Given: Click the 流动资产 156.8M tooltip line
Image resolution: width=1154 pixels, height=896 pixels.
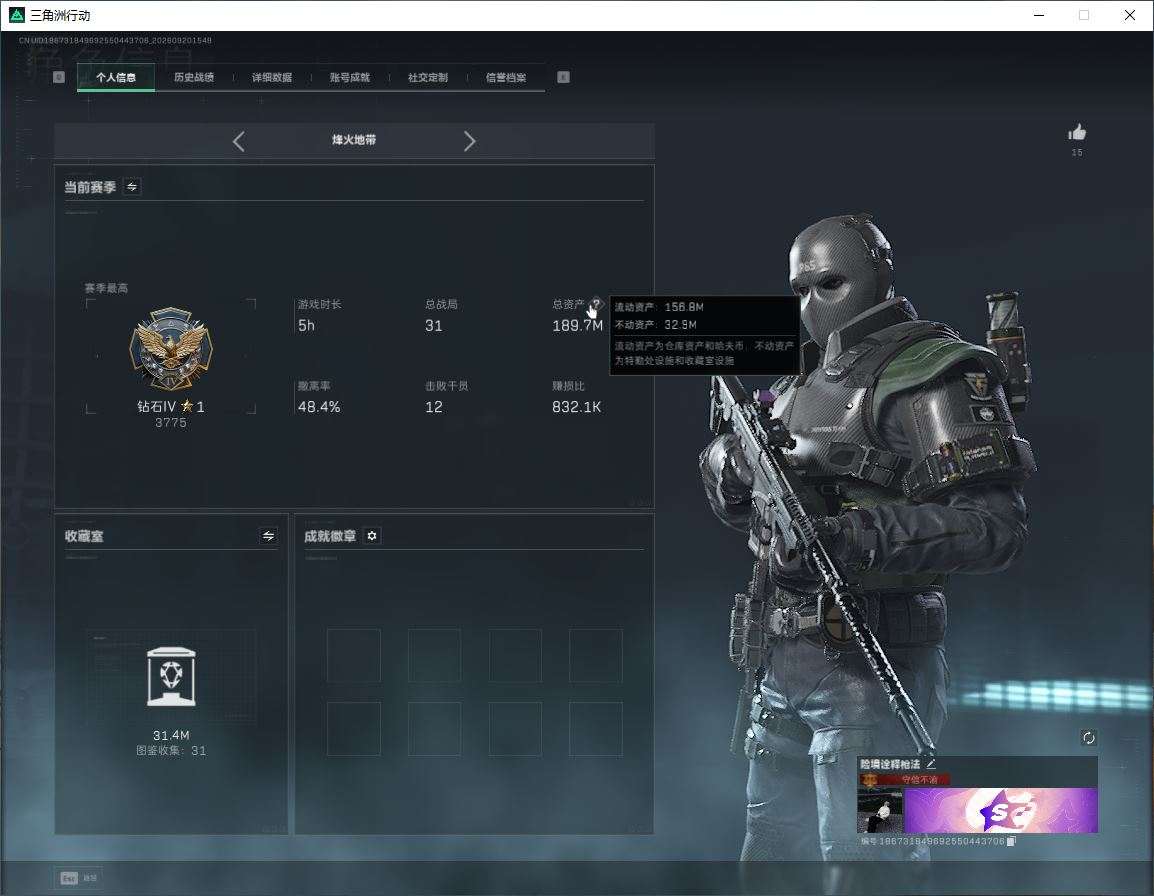Looking at the screenshot, I should (659, 307).
